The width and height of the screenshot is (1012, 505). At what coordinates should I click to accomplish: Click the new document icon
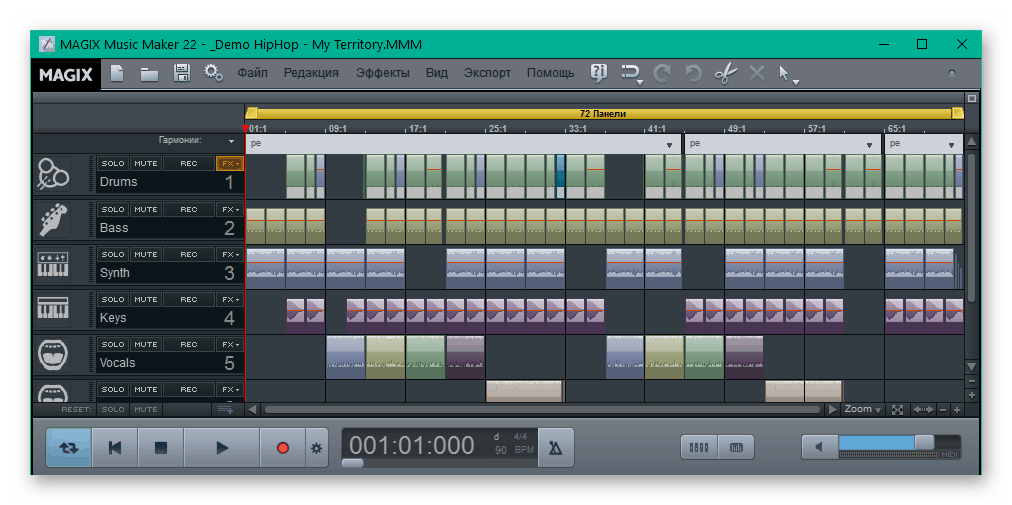pyautogui.click(x=117, y=73)
